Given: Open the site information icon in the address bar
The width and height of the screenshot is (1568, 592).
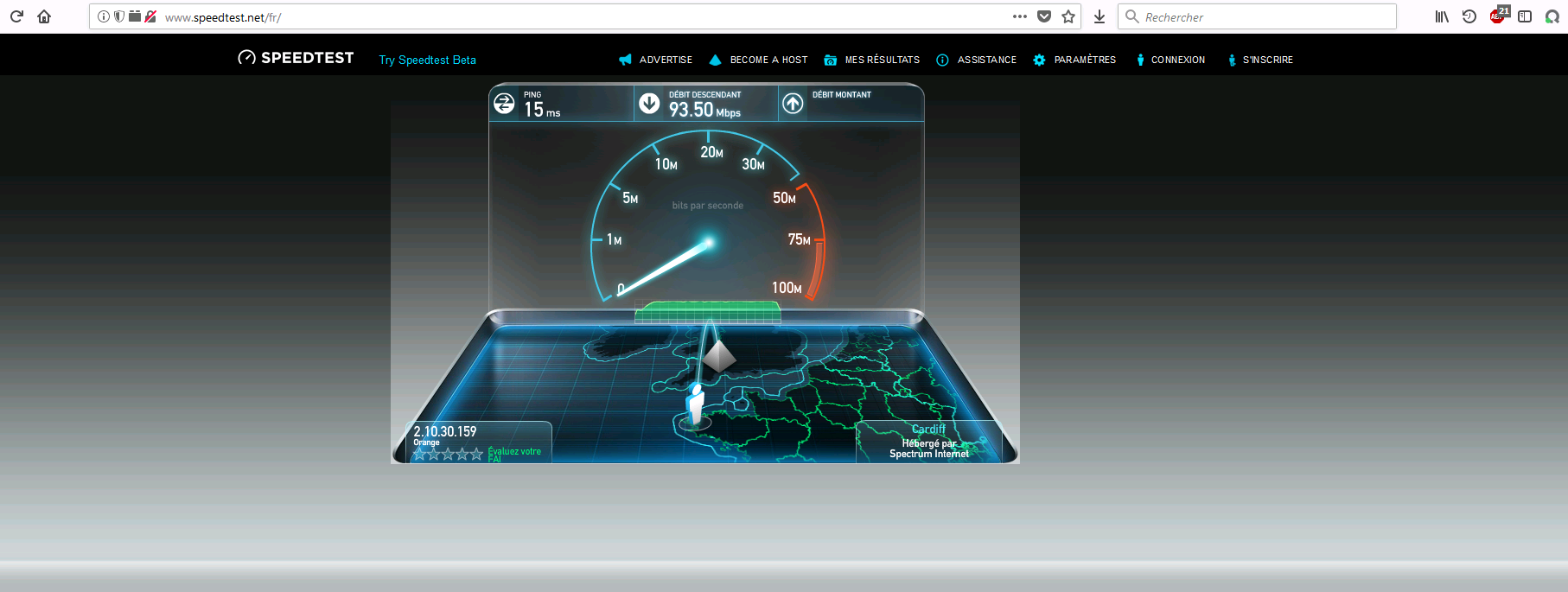Looking at the screenshot, I should point(104,16).
